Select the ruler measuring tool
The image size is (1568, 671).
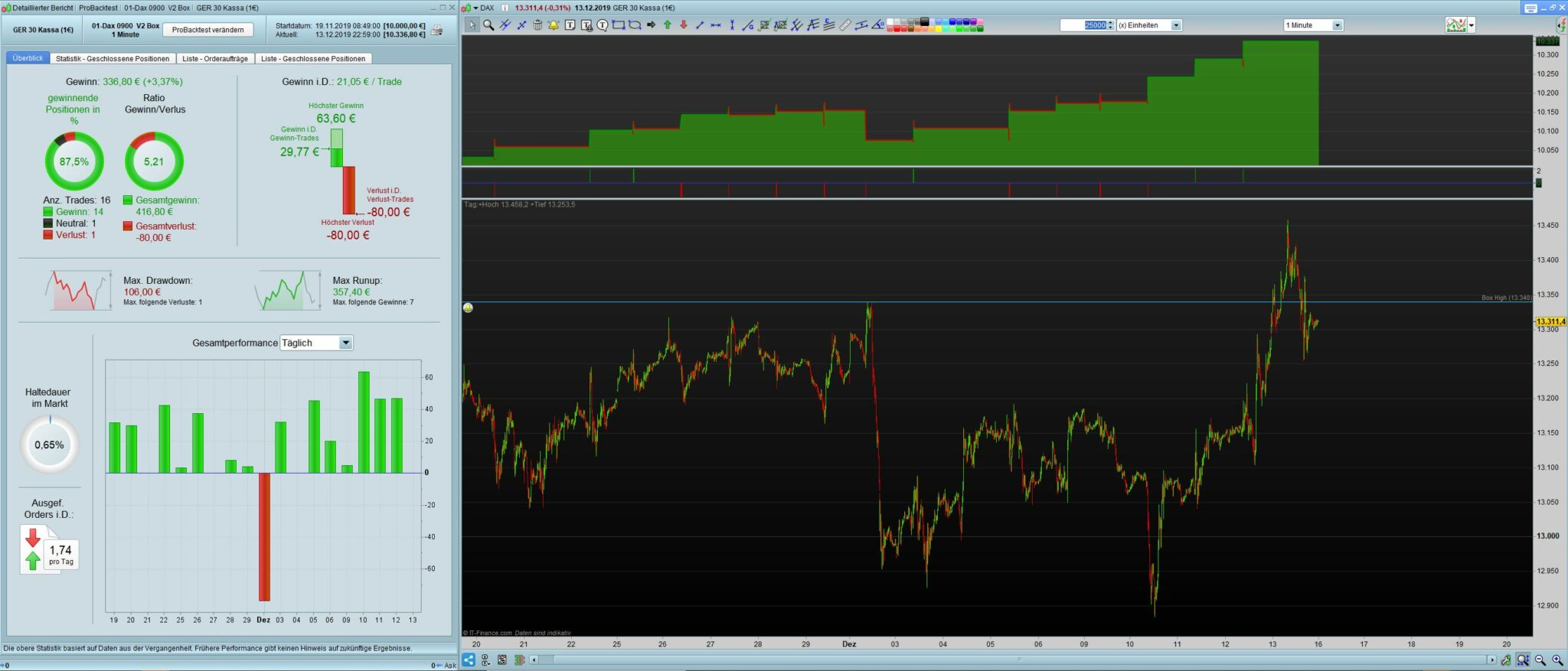[x=845, y=25]
